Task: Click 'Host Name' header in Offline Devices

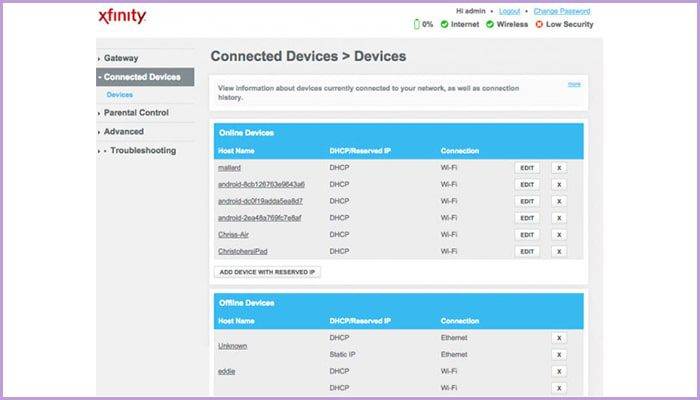Action: point(236,321)
